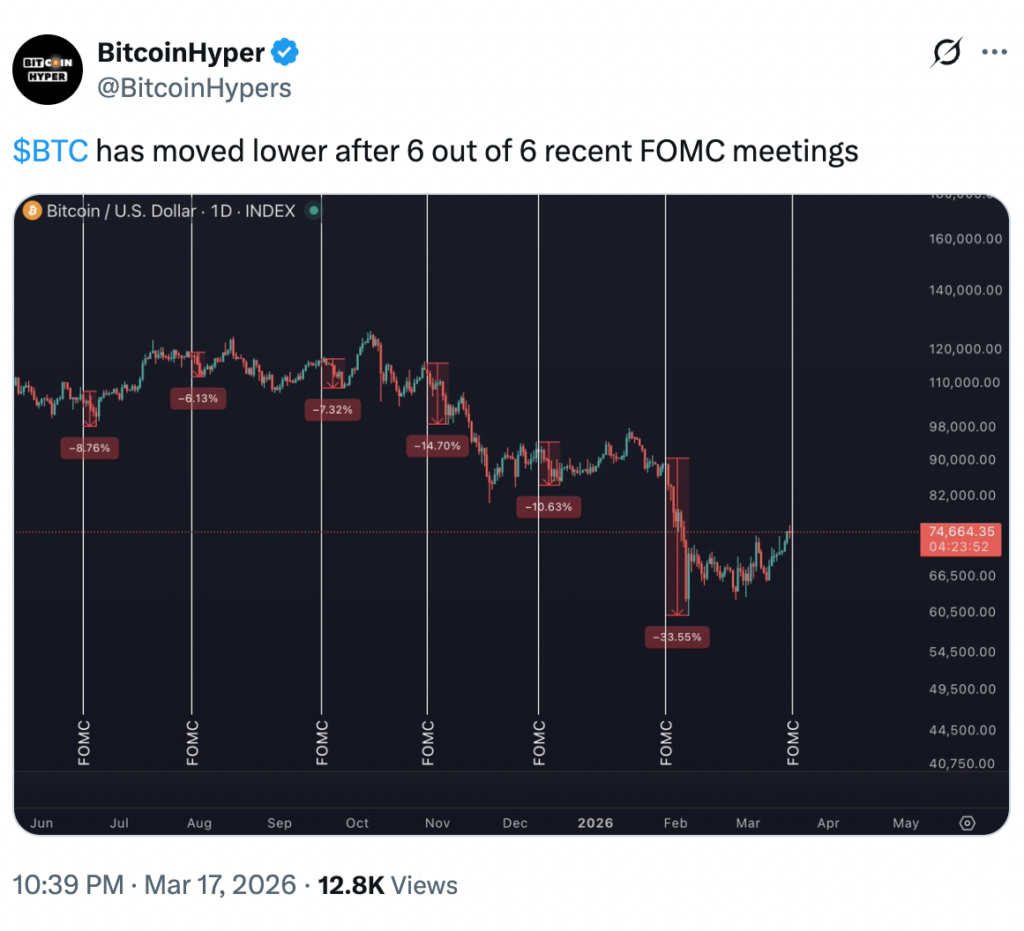The image size is (1024, 931).
Task: Toggle the -14.70% drop marker
Action: pyautogui.click(x=438, y=446)
